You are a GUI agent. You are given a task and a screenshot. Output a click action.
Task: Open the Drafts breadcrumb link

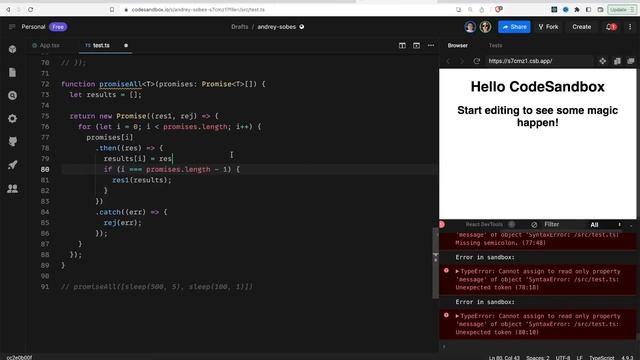coord(240,27)
